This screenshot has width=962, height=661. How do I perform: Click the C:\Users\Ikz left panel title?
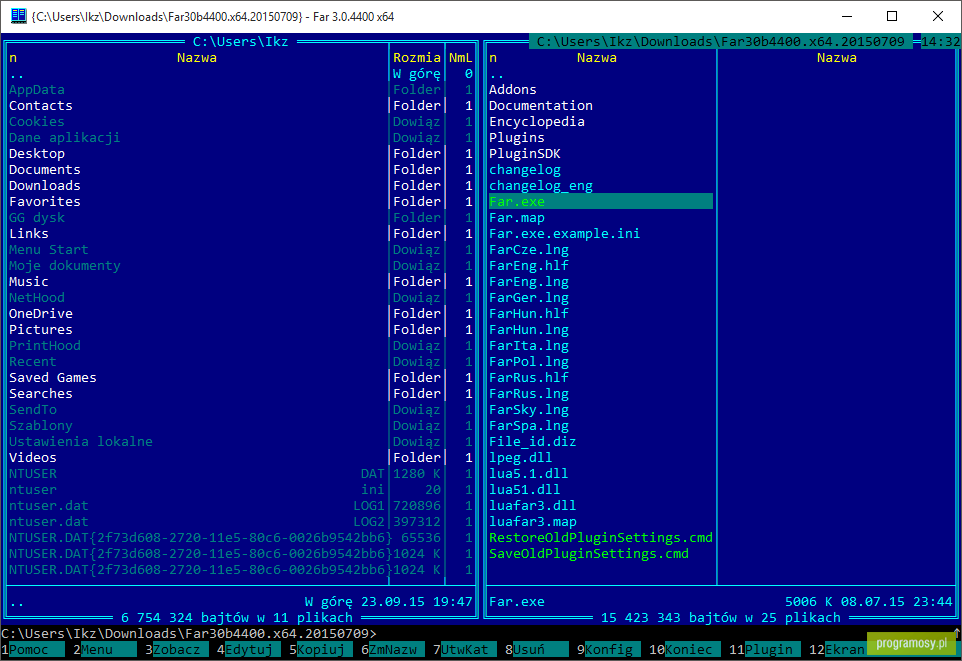click(240, 42)
